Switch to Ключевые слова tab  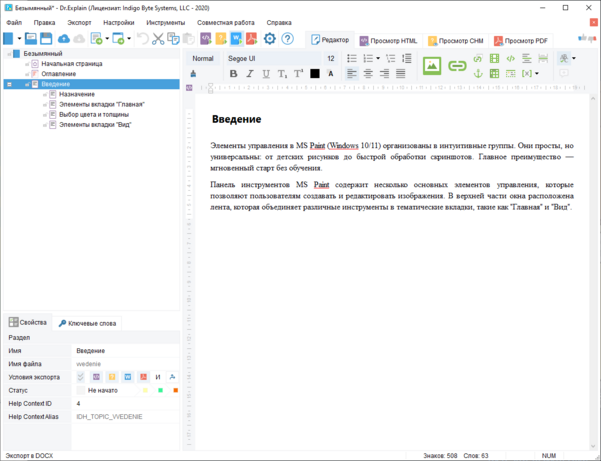tap(87, 323)
